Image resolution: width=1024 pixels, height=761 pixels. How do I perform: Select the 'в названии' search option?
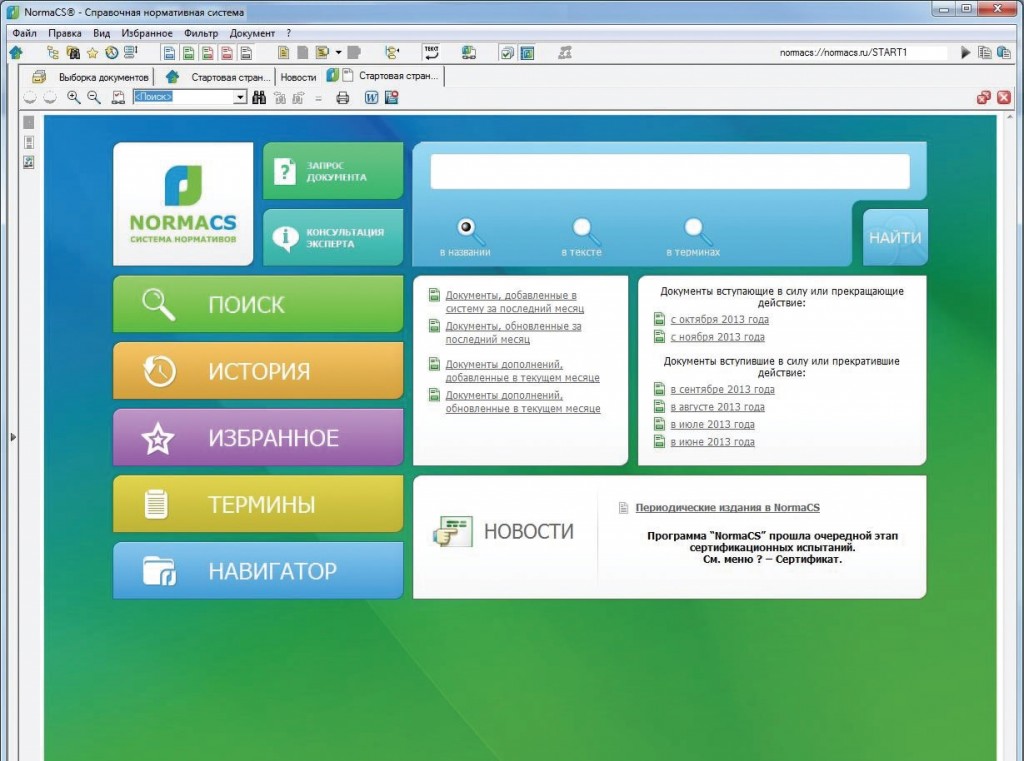[x=465, y=238]
